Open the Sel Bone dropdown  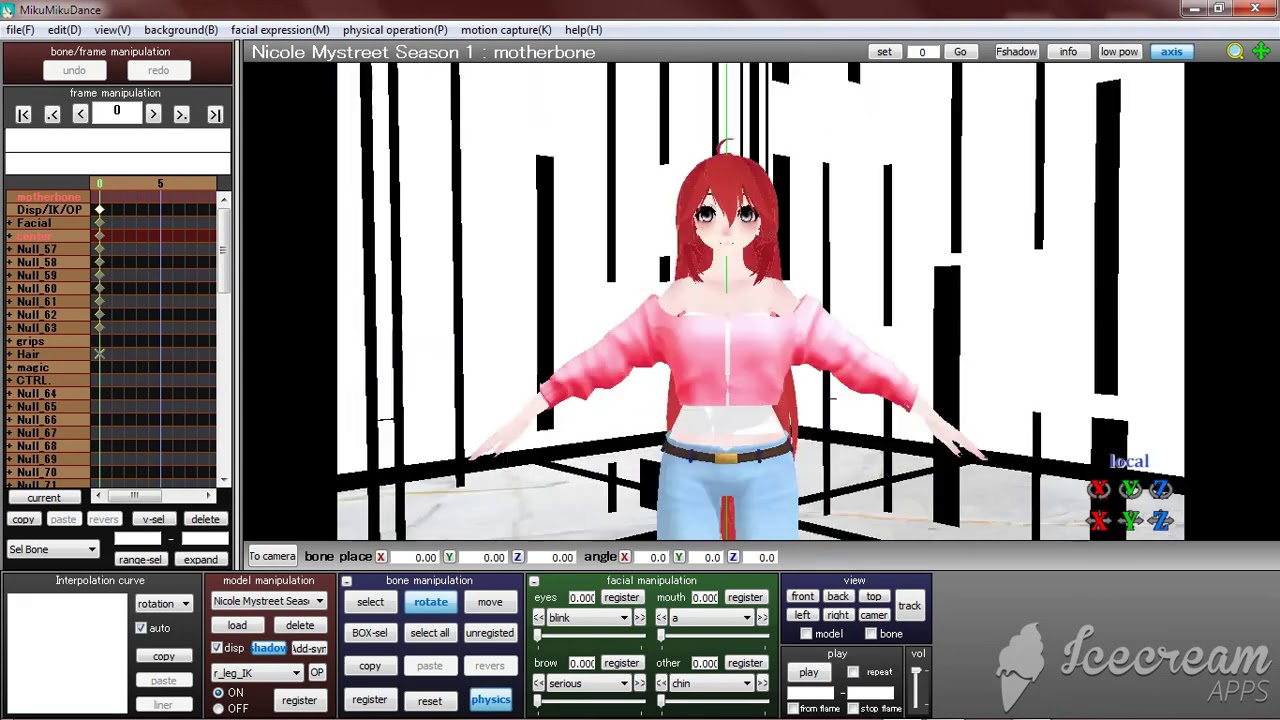point(52,550)
